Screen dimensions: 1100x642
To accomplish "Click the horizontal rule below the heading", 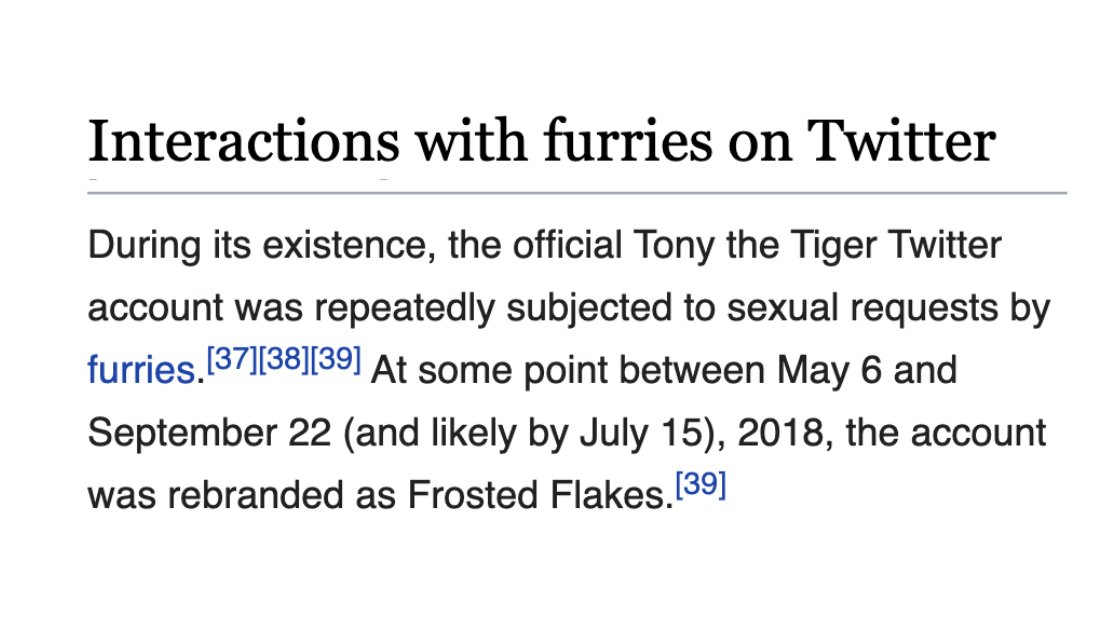I will click(577, 192).
